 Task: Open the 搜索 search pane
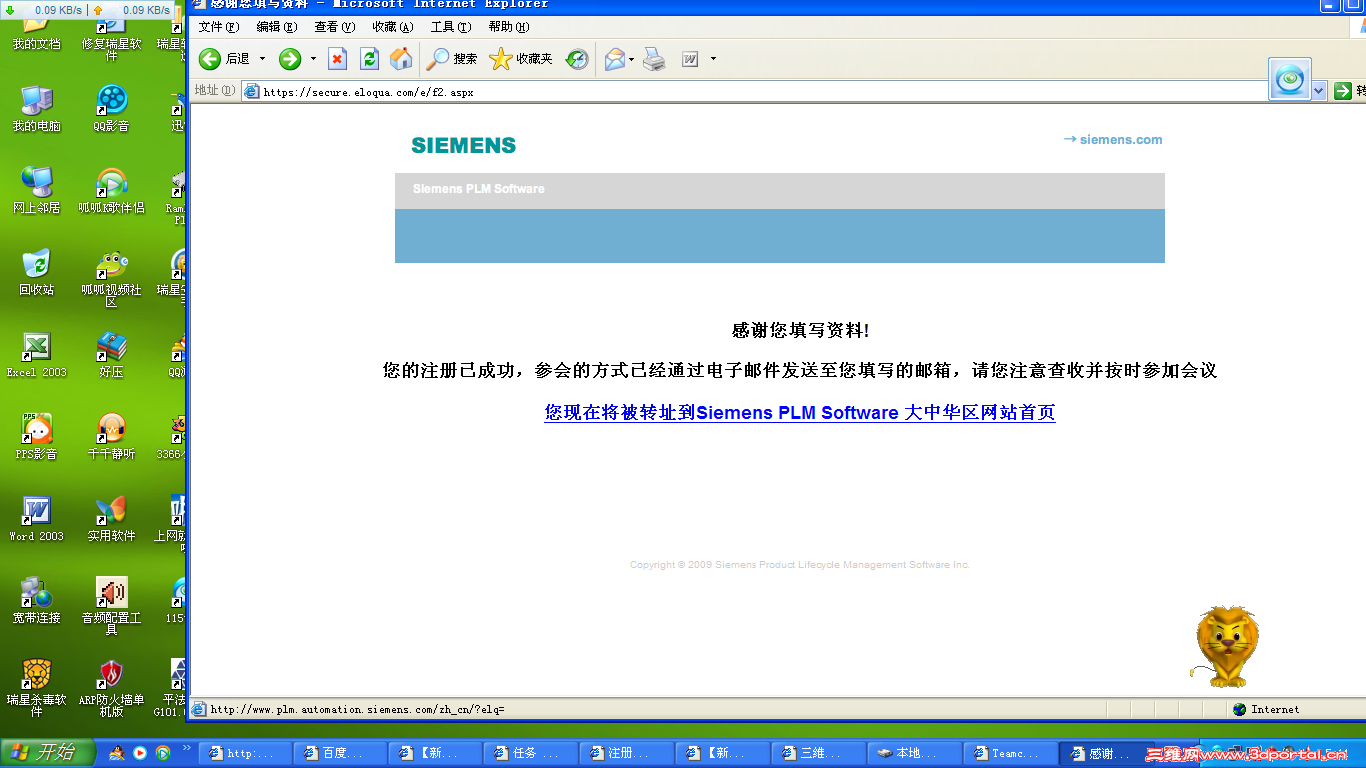pyautogui.click(x=452, y=59)
